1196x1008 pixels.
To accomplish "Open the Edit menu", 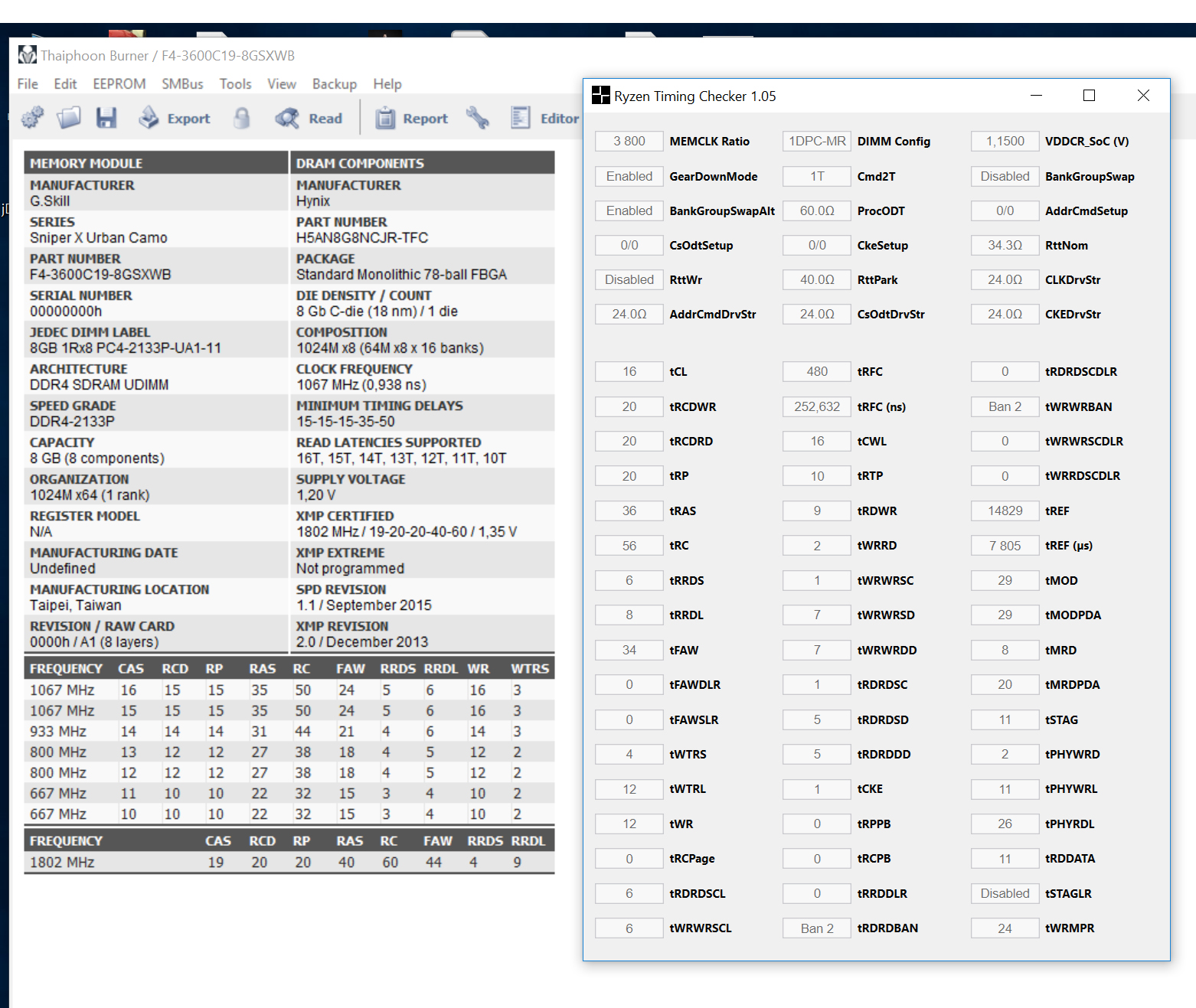I will pyautogui.click(x=65, y=84).
